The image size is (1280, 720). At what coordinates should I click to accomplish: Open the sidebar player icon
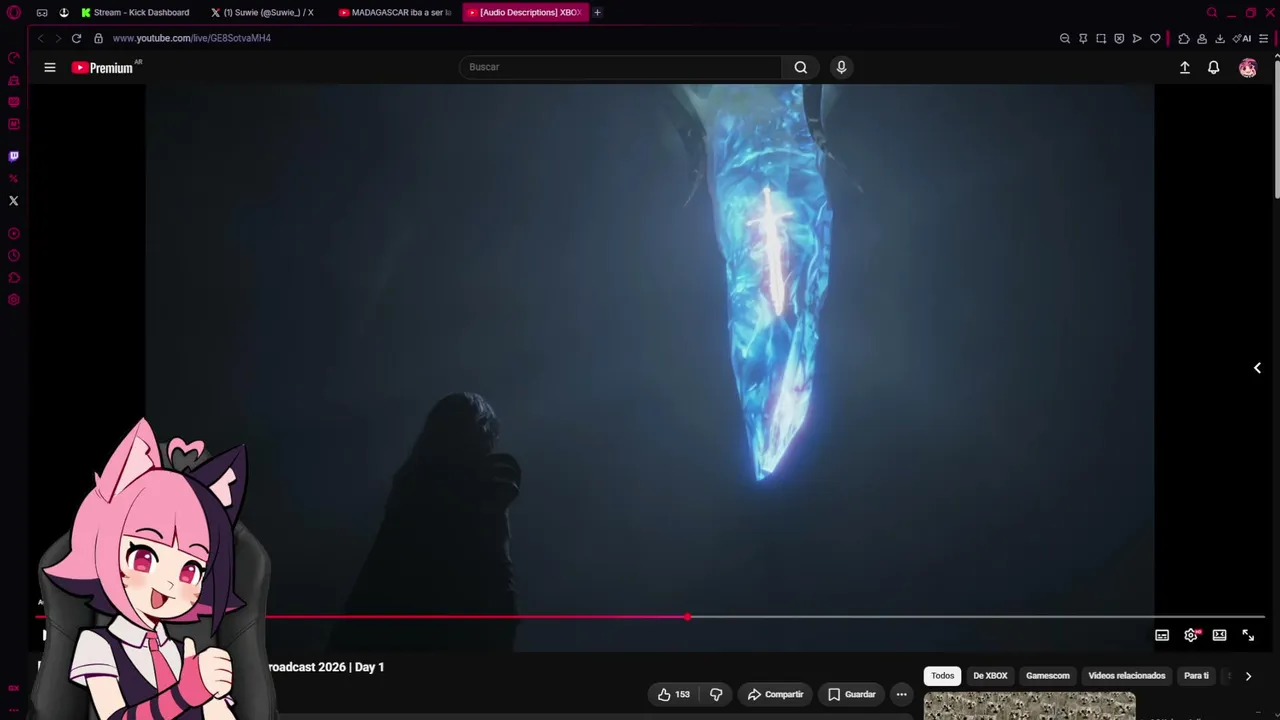pyautogui.click(x=14, y=233)
